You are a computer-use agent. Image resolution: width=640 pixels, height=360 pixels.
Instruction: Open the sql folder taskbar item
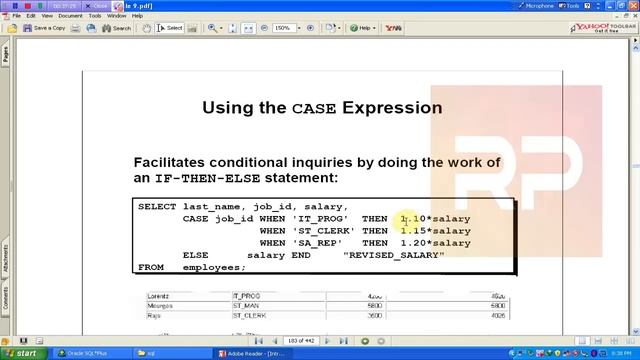click(172, 353)
